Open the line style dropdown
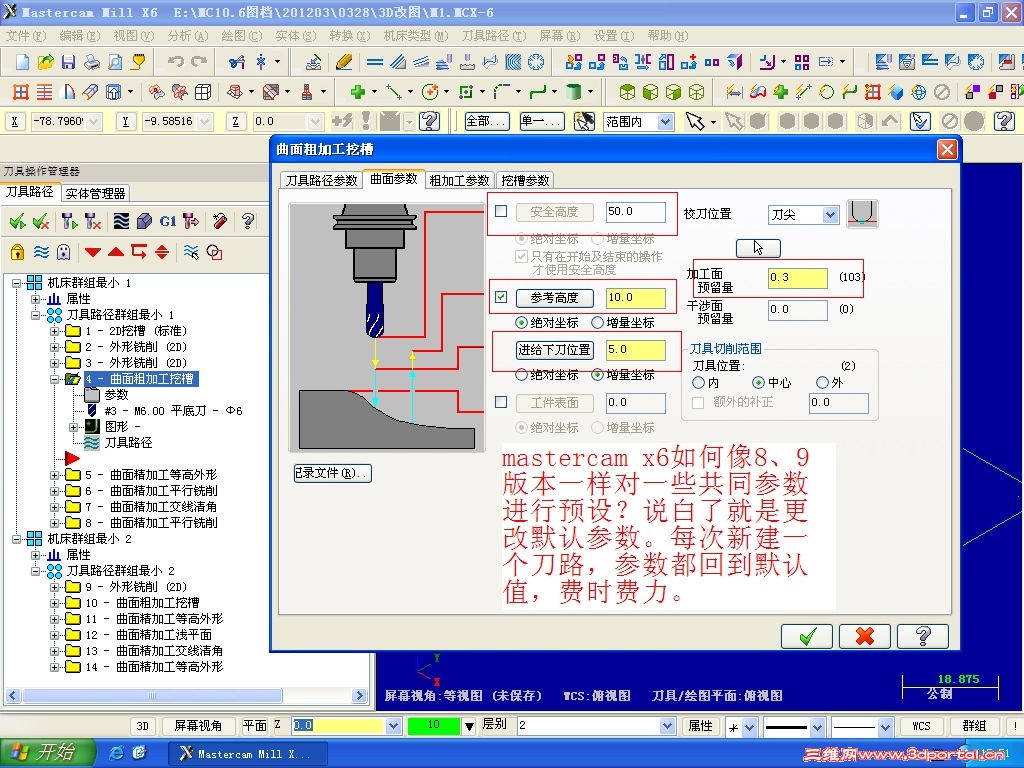 click(x=817, y=726)
